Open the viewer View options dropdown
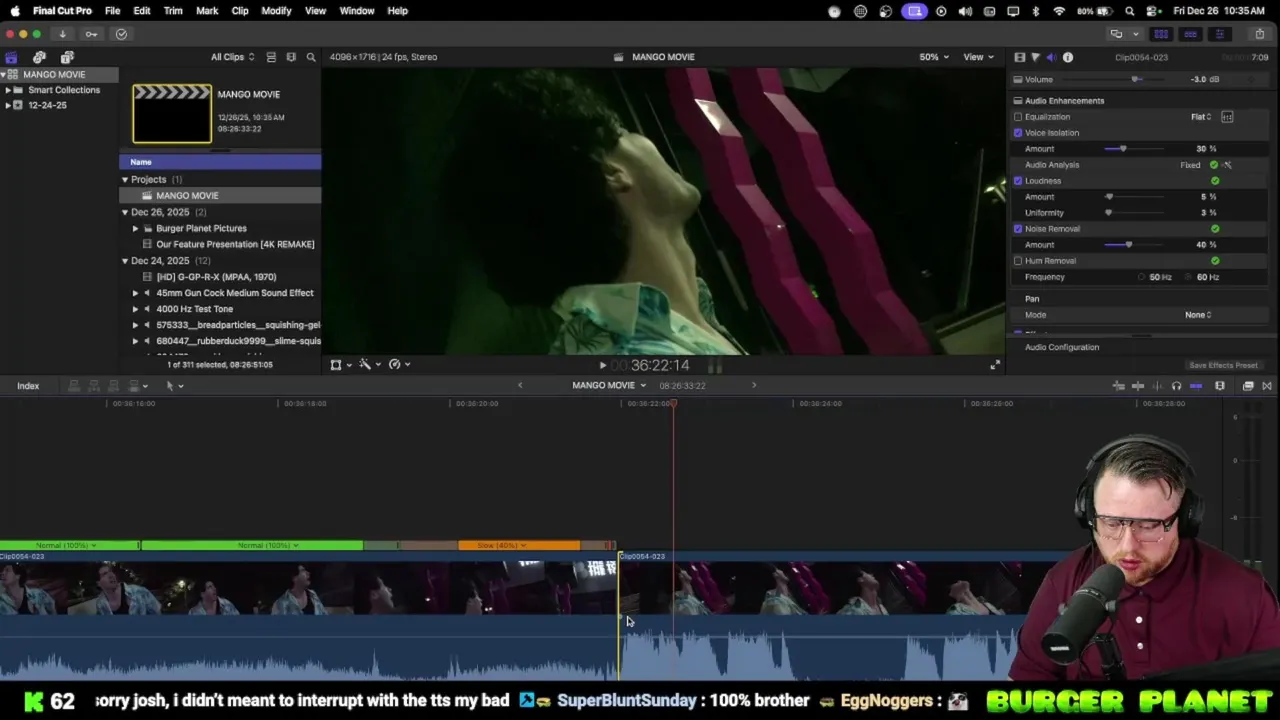 pos(977,57)
